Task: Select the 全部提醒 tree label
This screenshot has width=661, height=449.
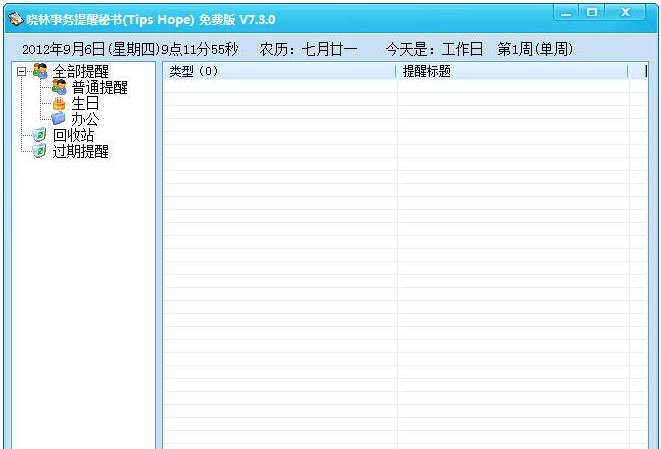Action: point(81,72)
